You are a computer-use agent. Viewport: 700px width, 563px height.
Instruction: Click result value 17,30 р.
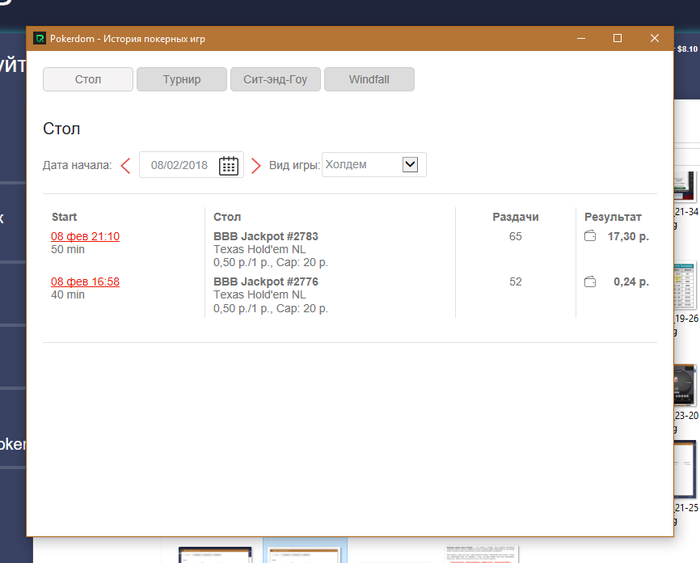[x=628, y=236]
